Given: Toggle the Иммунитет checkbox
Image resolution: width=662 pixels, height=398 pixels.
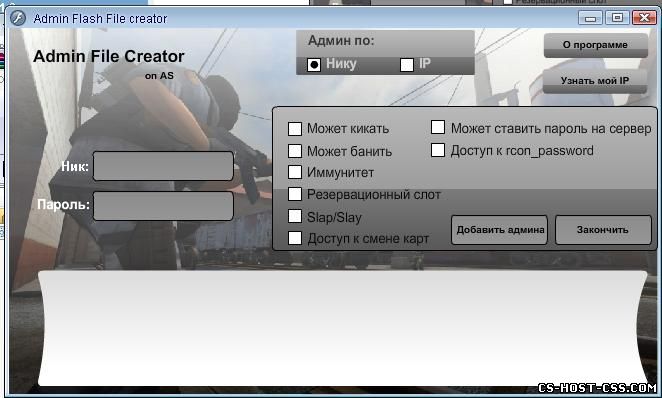Looking at the screenshot, I should (295, 172).
